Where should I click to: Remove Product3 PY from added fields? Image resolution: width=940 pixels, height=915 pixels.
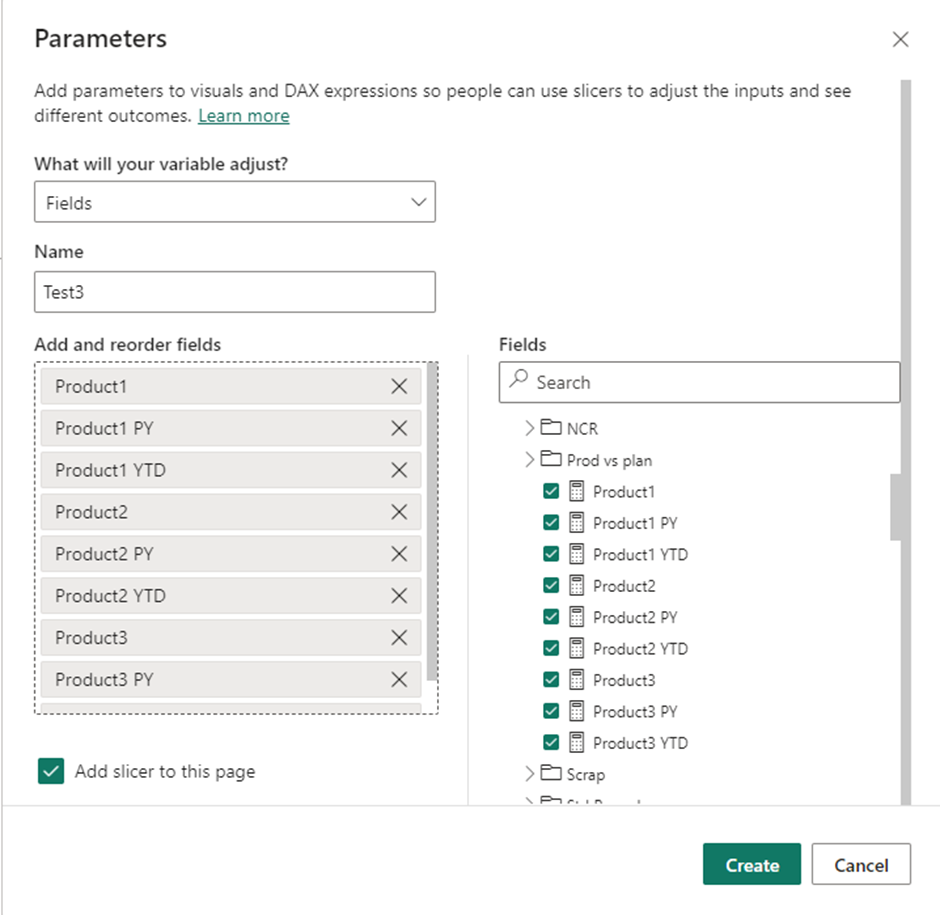[399, 680]
